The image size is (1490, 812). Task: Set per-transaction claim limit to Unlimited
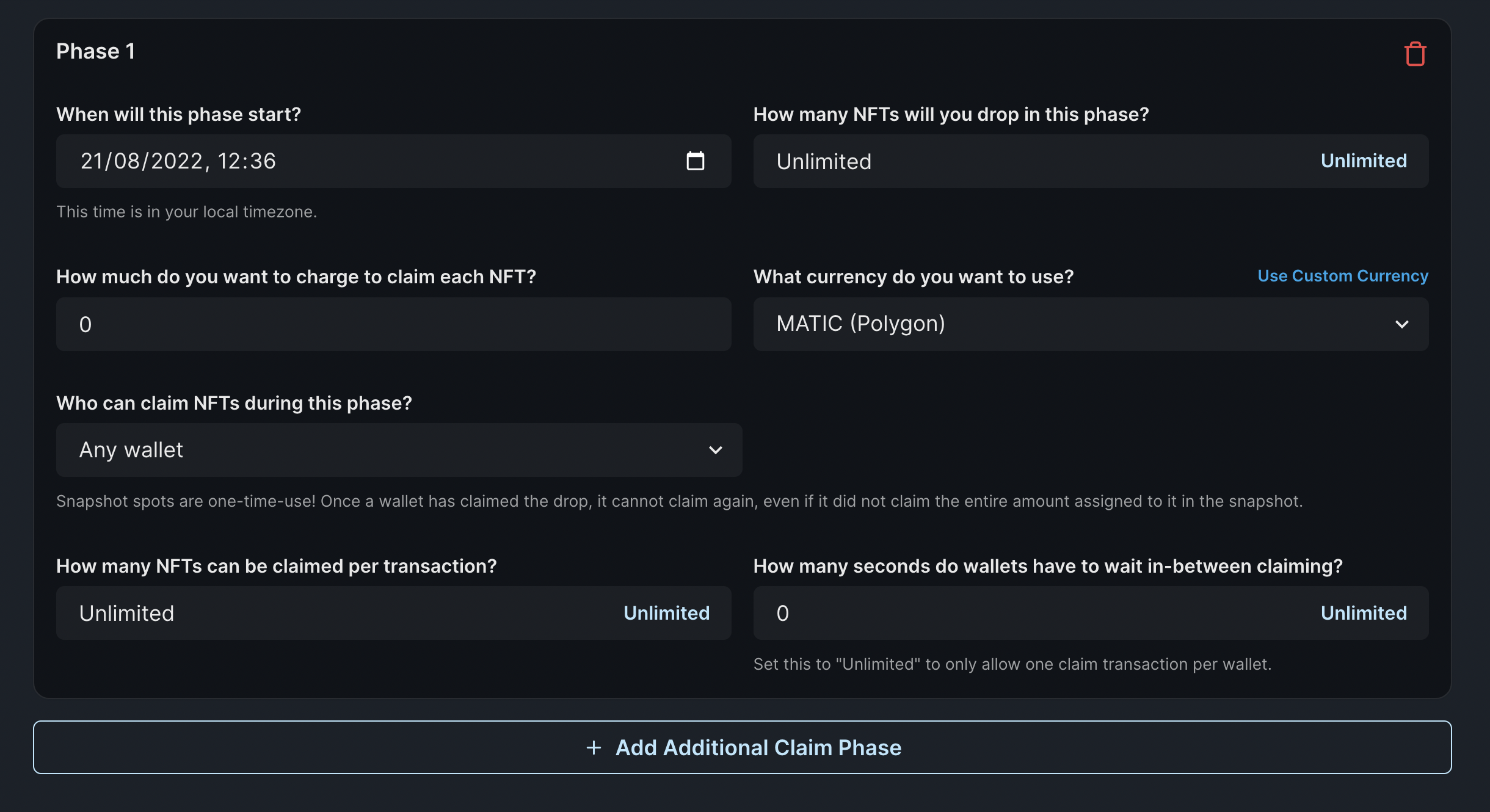[666, 613]
